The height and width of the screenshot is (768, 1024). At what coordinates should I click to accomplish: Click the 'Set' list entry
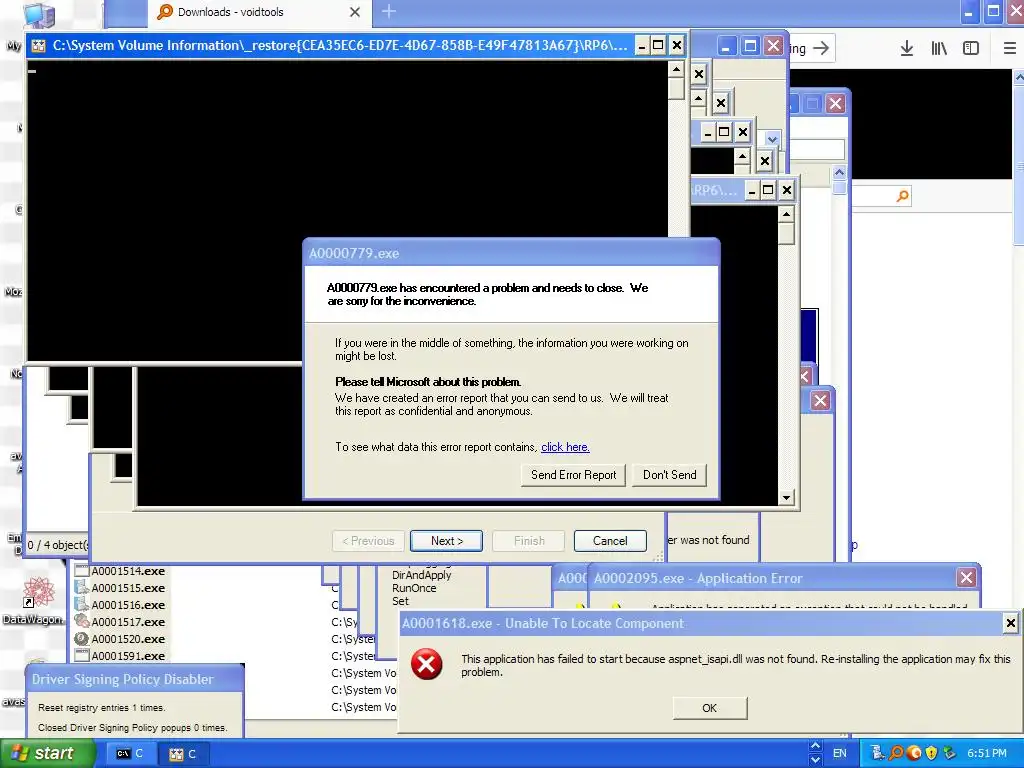(x=400, y=601)
